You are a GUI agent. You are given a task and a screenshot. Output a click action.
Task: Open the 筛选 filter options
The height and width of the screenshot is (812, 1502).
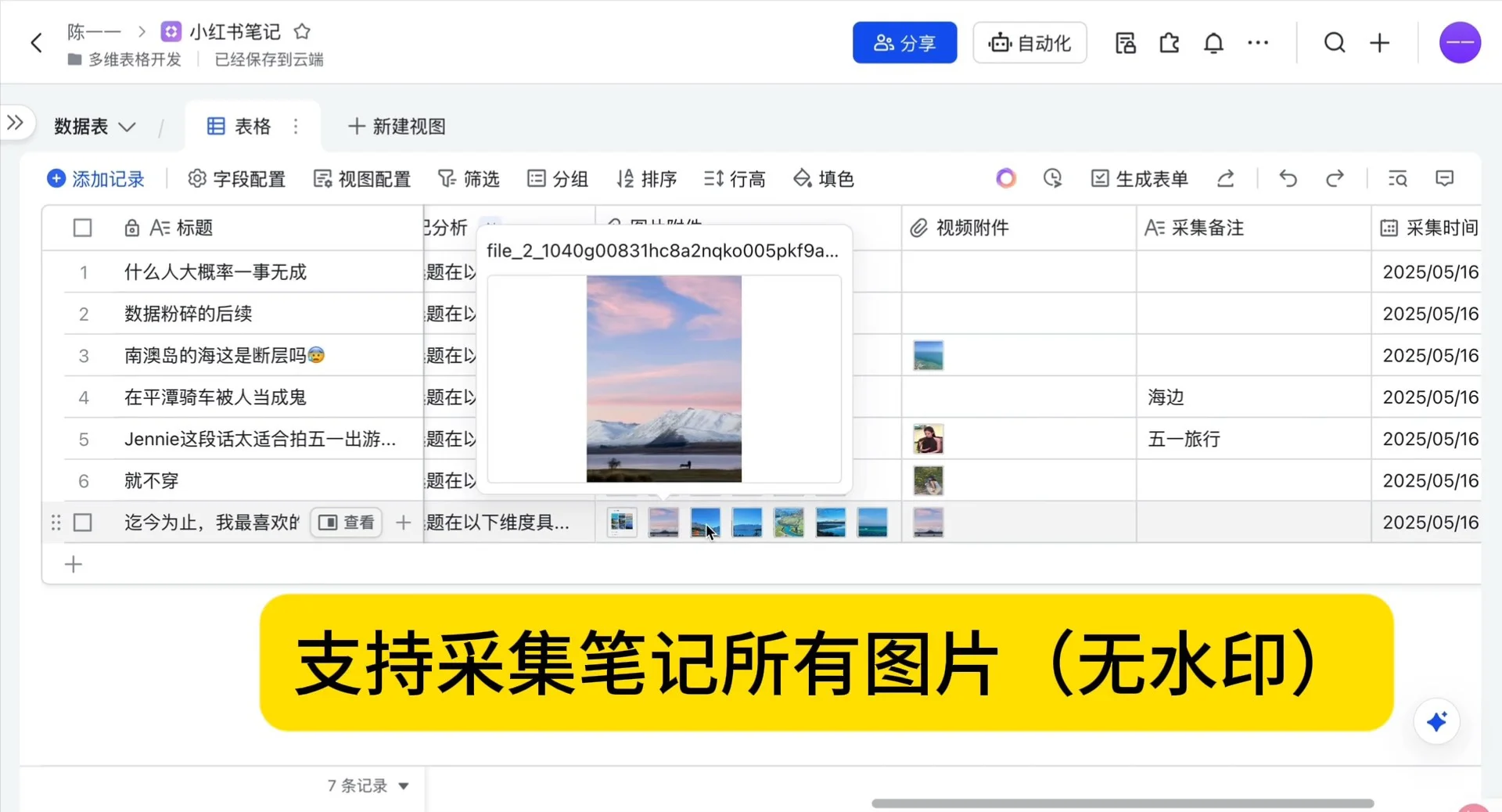click(468, 178)
